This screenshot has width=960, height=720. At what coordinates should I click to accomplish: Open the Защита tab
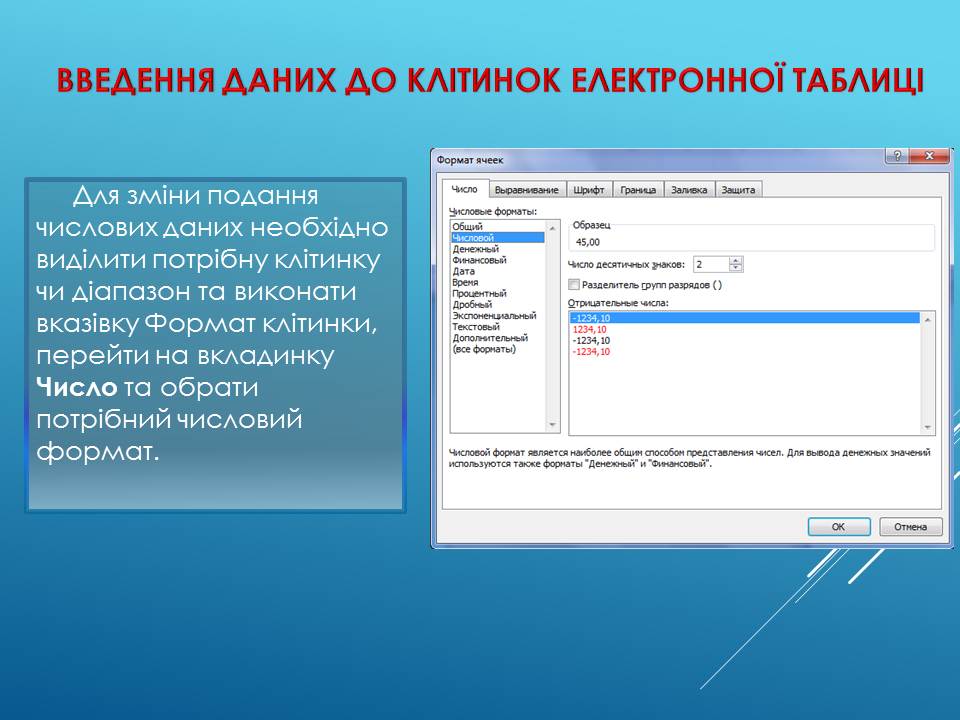[x=738, y=190]
